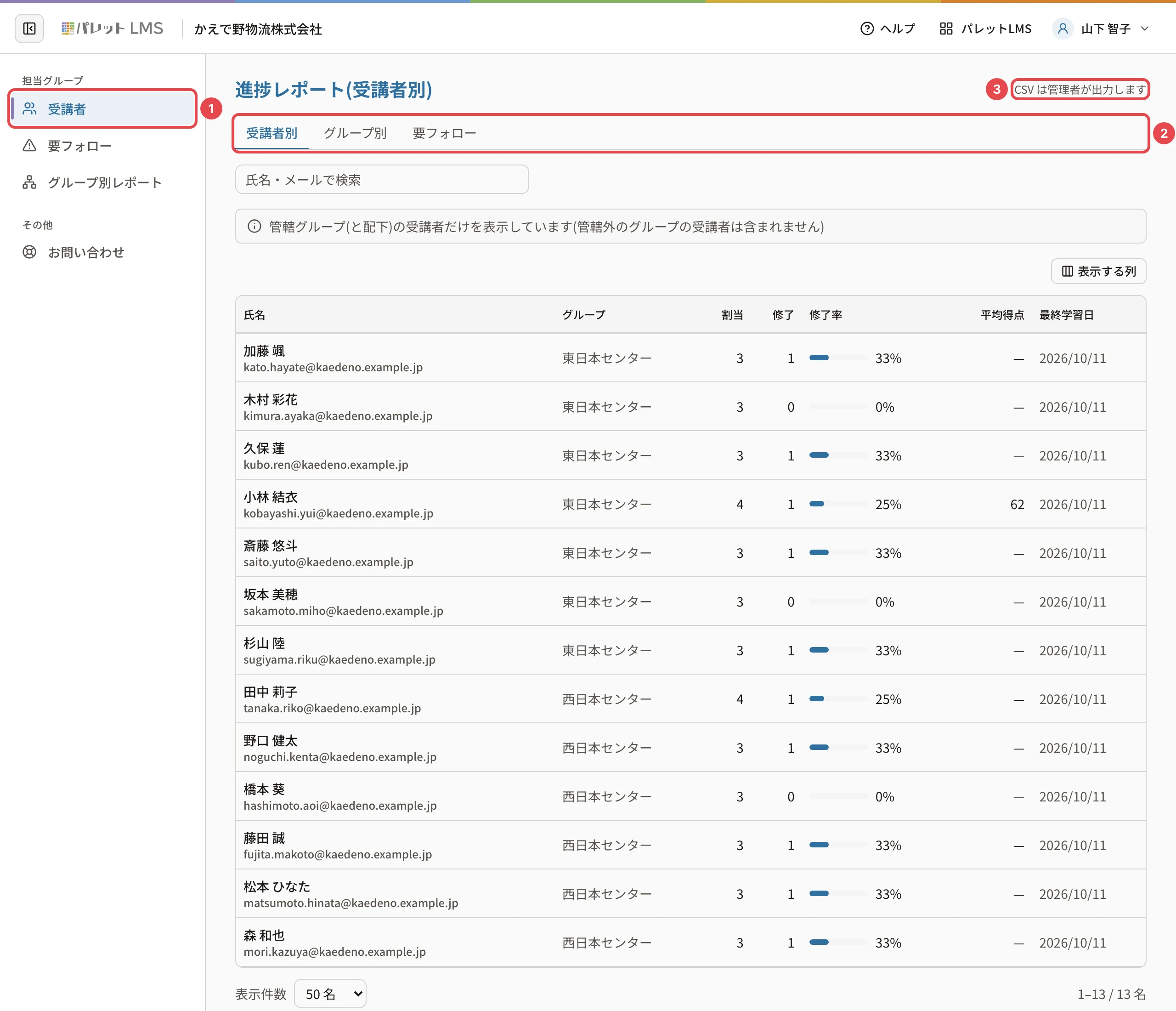This screenshot has height=1011, width=1176.
Task: Open the ヘルプ help icon
Action: click(x=867, y=28)
